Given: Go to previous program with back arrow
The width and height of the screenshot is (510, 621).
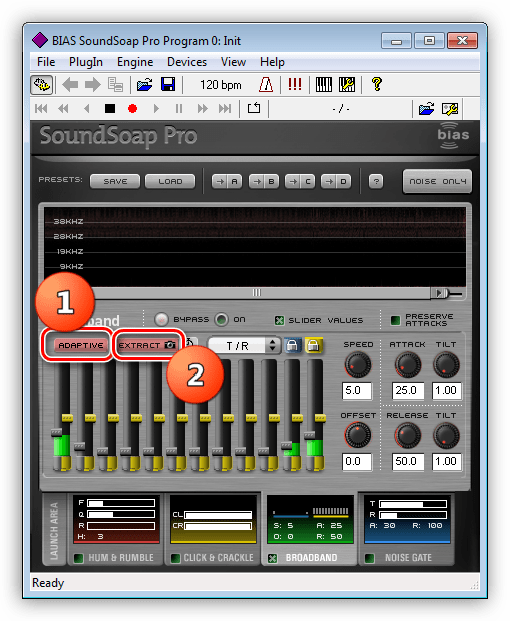Looking at the screenshot, I should (x=70, y=85).
